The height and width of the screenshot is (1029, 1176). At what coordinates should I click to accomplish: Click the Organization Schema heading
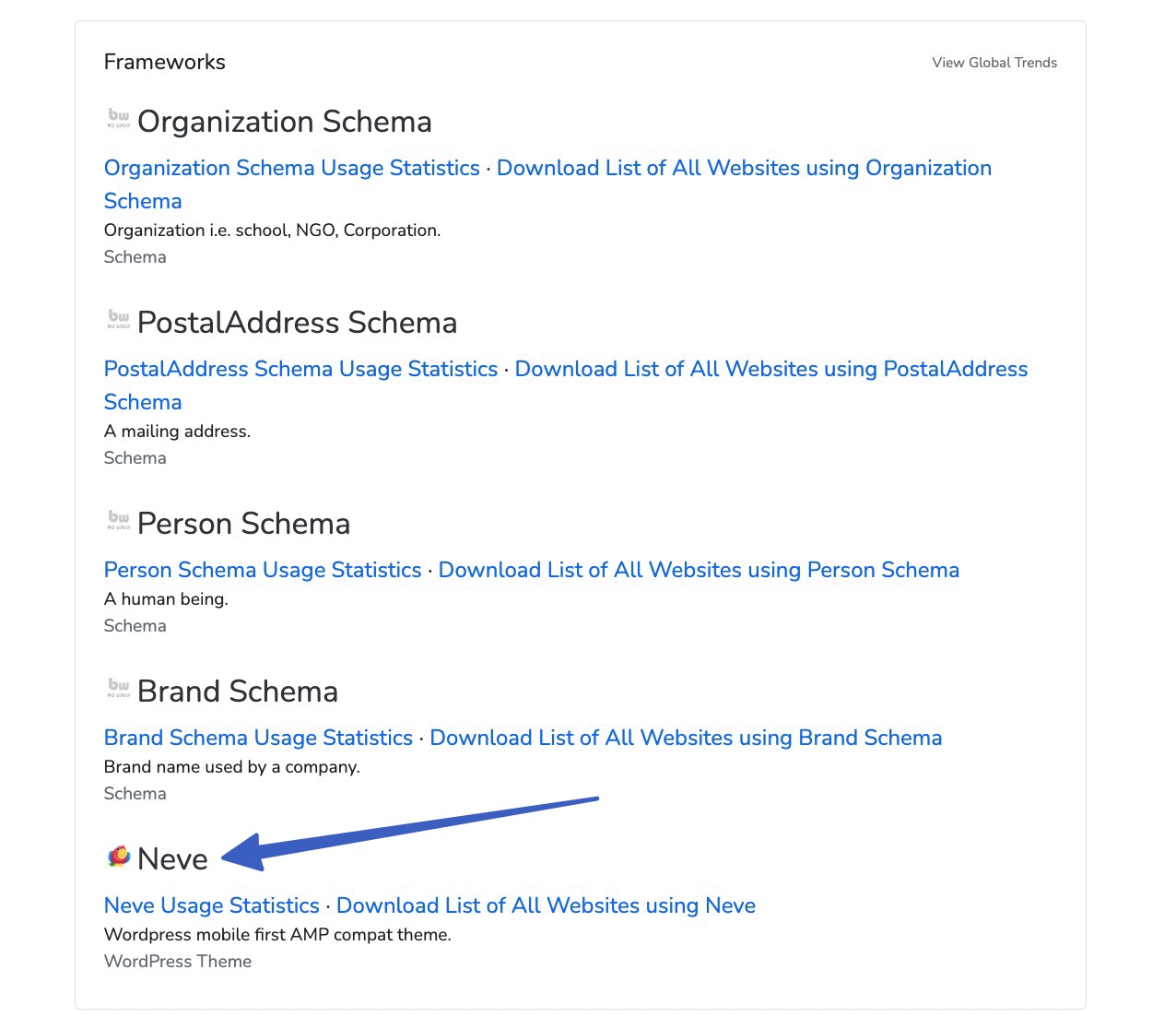pos(284,122)
